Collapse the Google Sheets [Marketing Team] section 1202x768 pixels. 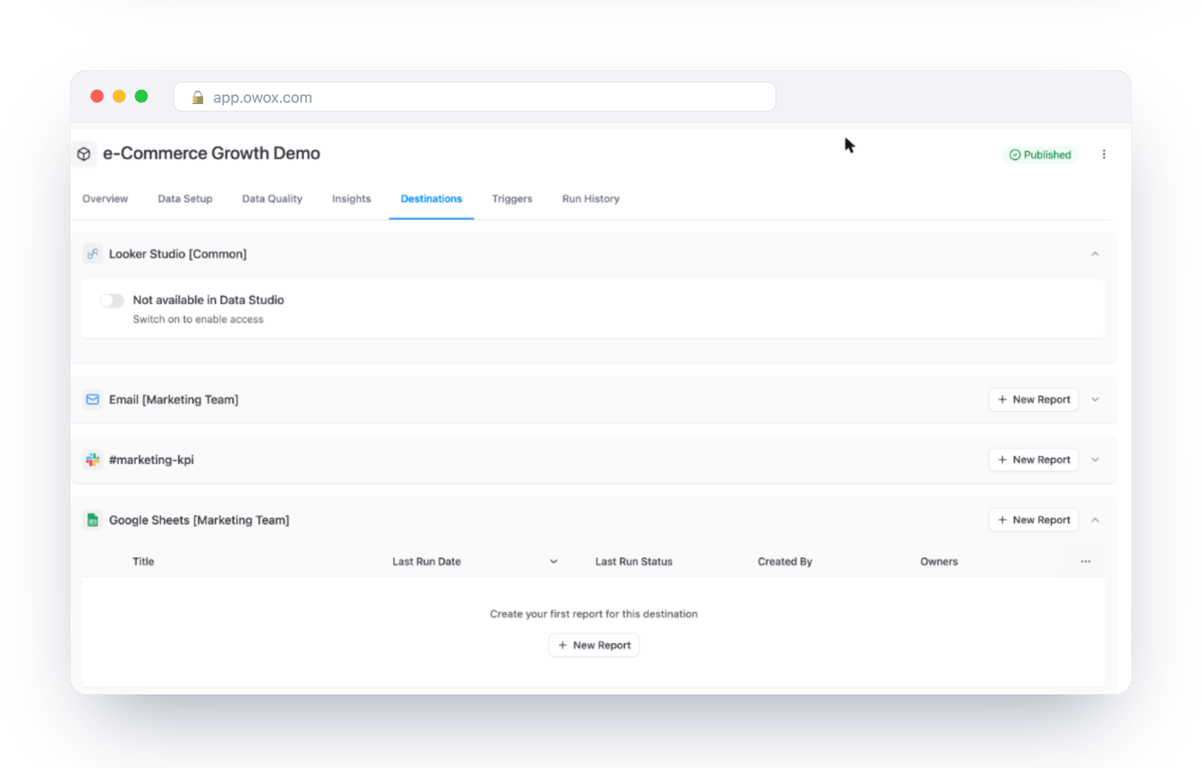1095,520
